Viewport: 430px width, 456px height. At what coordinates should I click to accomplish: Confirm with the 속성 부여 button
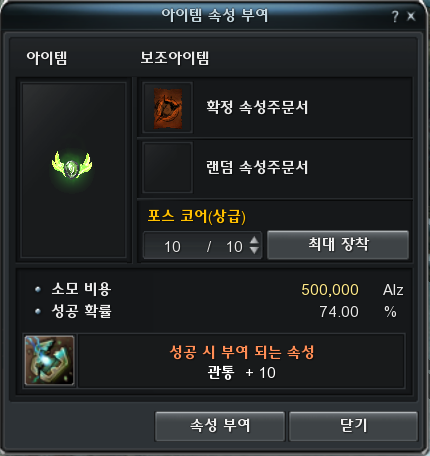(x=220, y=426)
